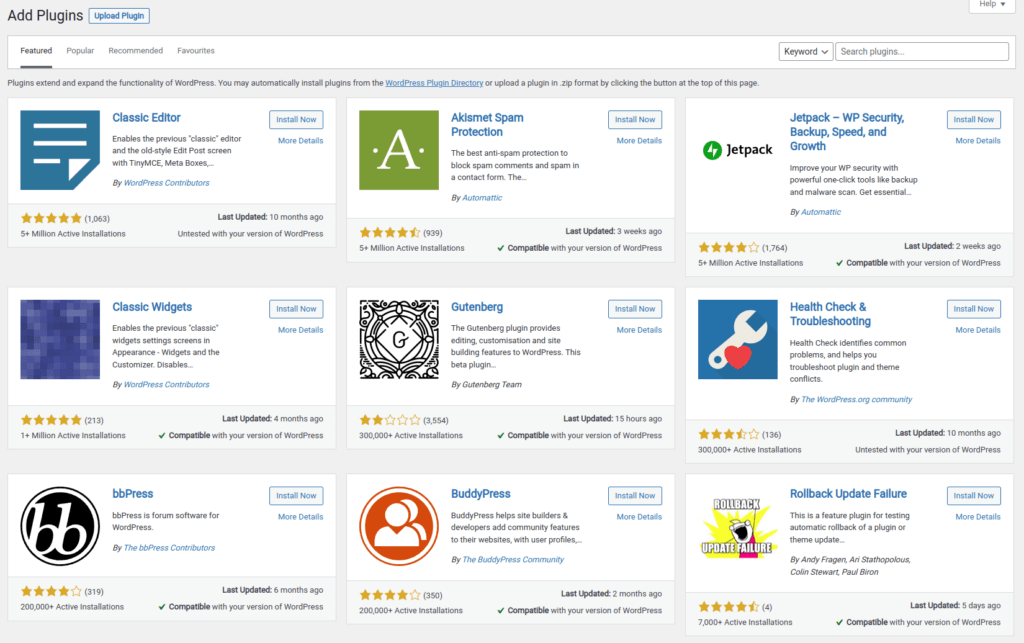Open the Favourites tab
Viewport: 1024px width, 643px height.
point(196,51)
